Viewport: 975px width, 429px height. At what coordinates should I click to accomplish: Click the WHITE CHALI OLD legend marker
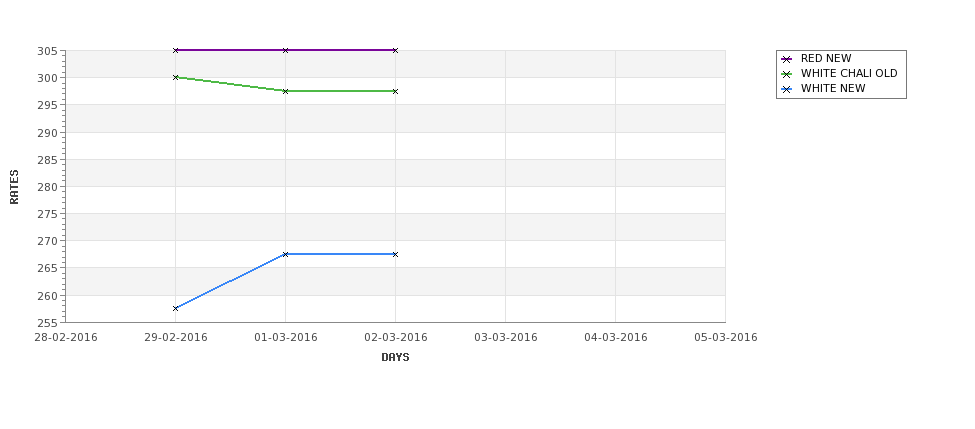pos(787,74)
